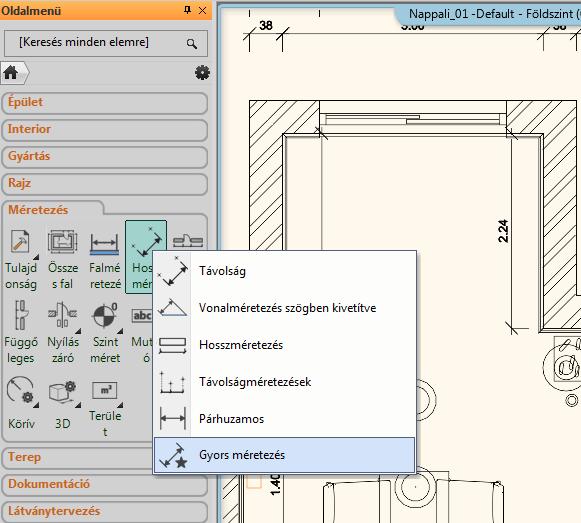Click the Keresés minden elemre search field
The width and height of the screenshot is (581, 523).
[x=106, y=43]
